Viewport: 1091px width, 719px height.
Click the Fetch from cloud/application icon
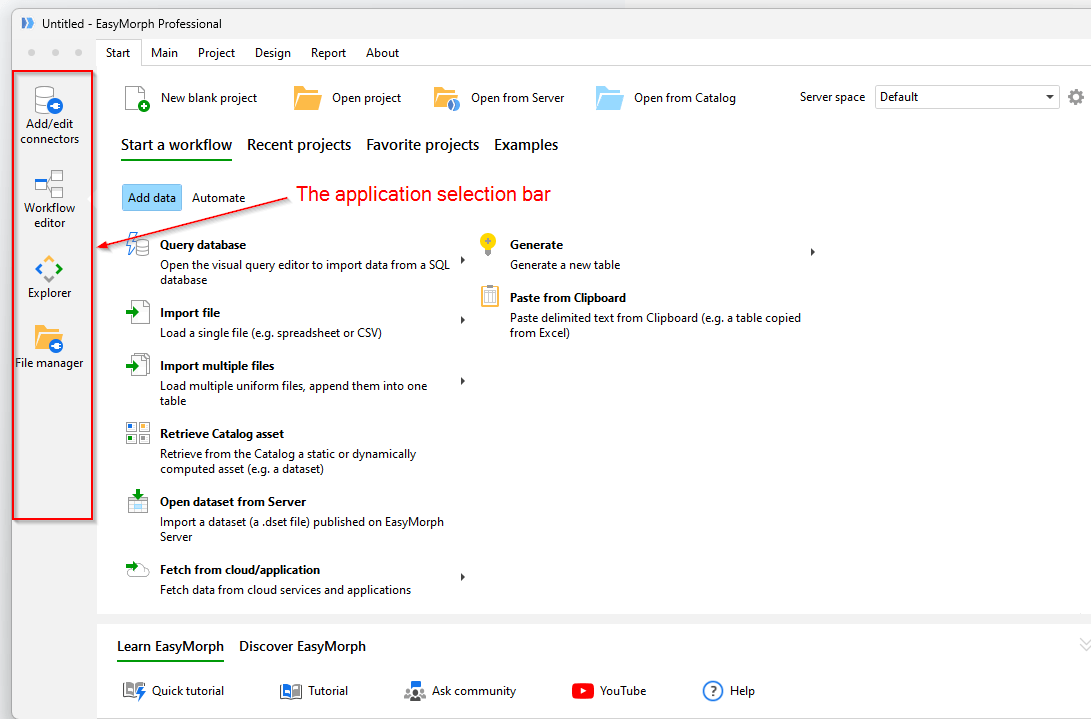pyautogui.click(x=137, y=569)
